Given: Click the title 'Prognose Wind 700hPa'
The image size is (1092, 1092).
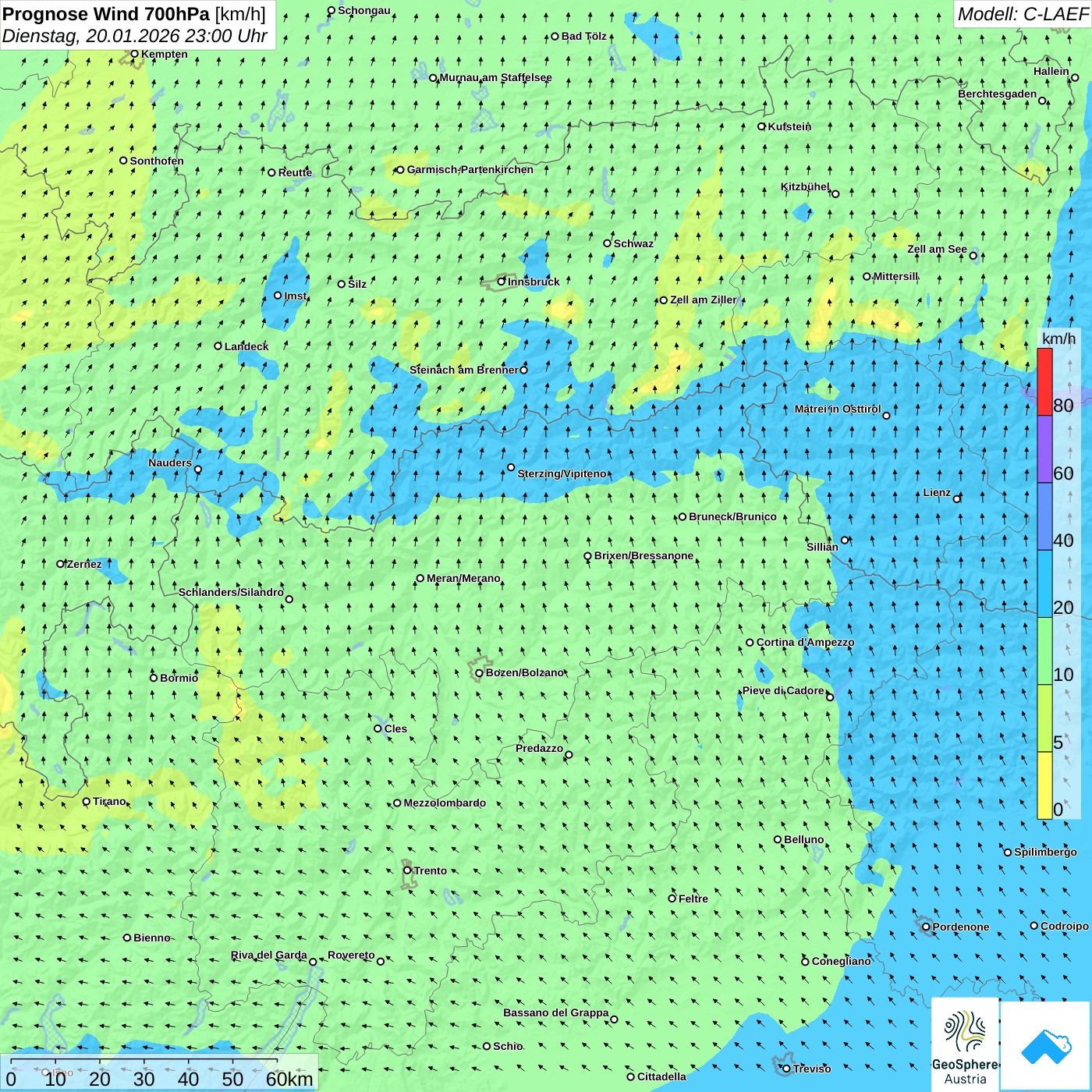Looking at the screenshot, I should (106, 13).
